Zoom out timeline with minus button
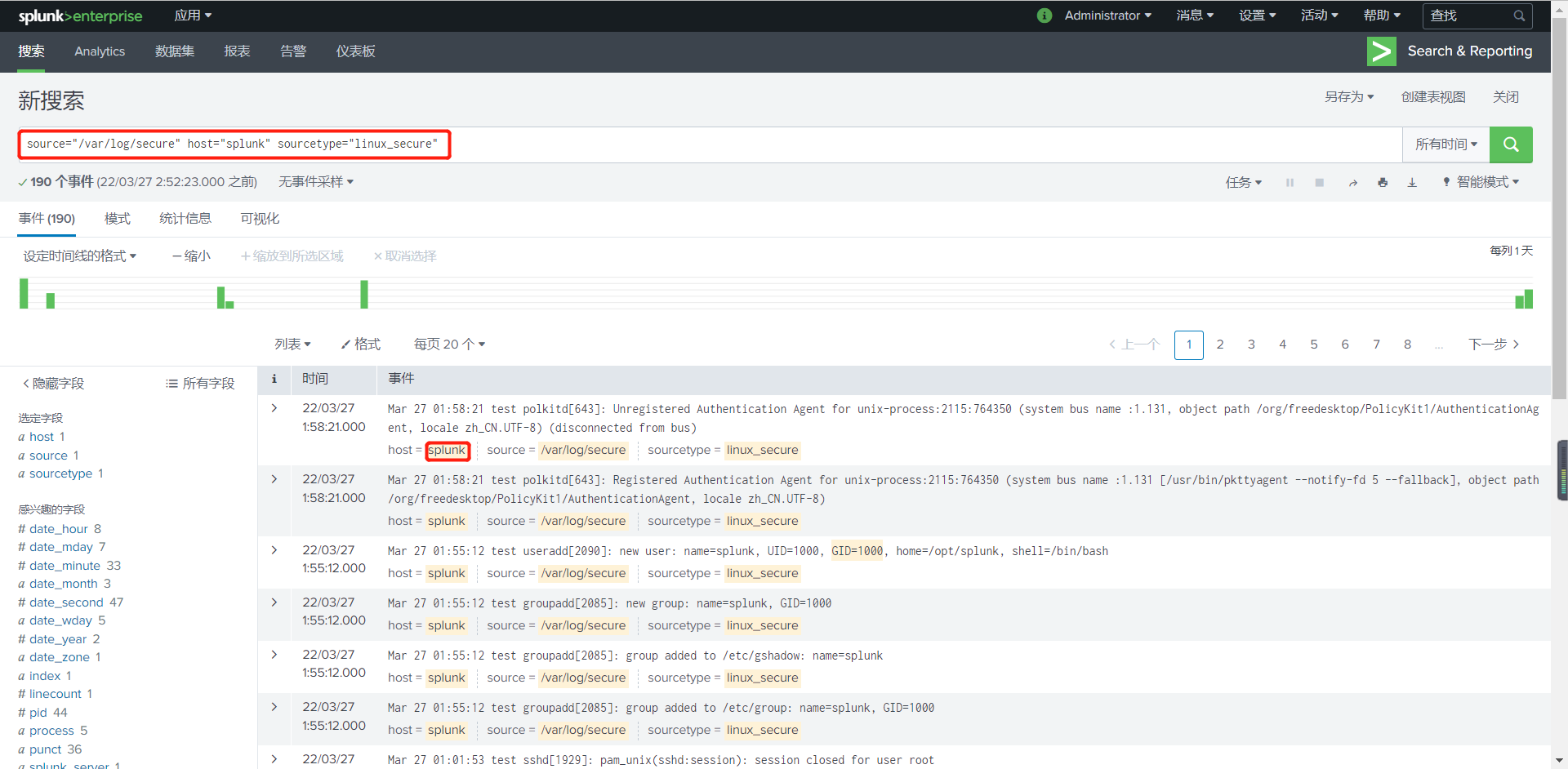 [191, 256]
